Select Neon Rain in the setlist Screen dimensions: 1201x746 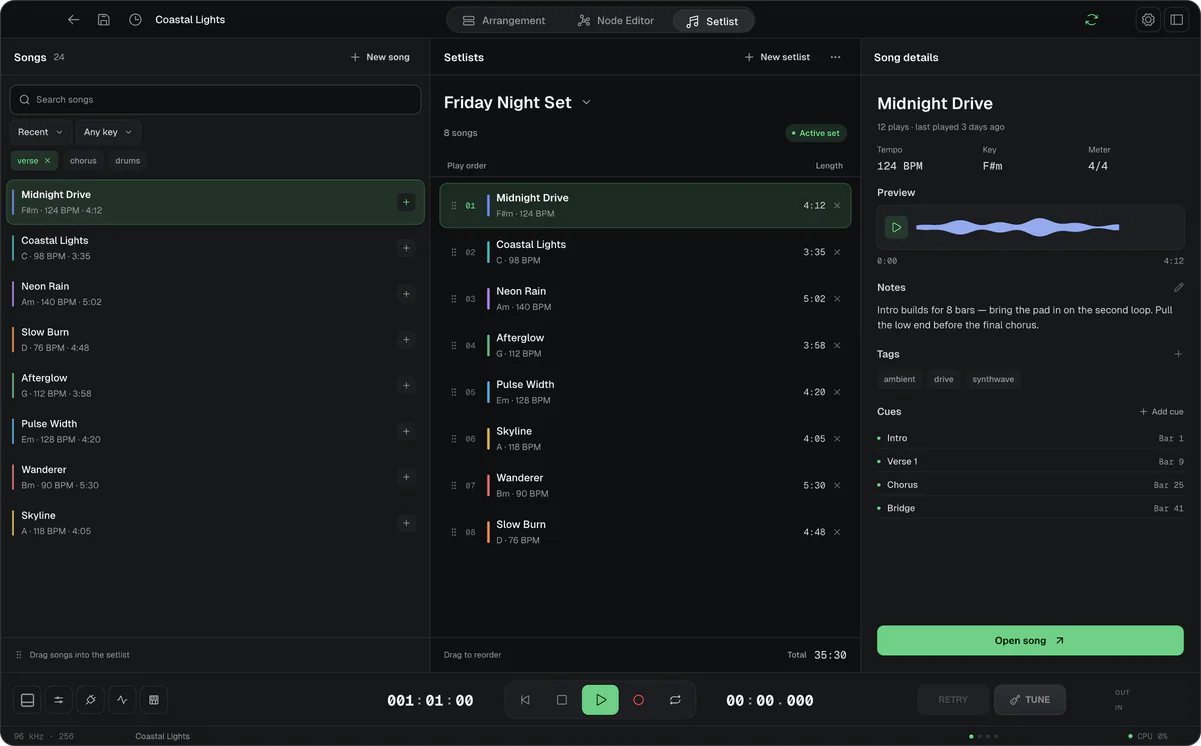coord(645,299)
